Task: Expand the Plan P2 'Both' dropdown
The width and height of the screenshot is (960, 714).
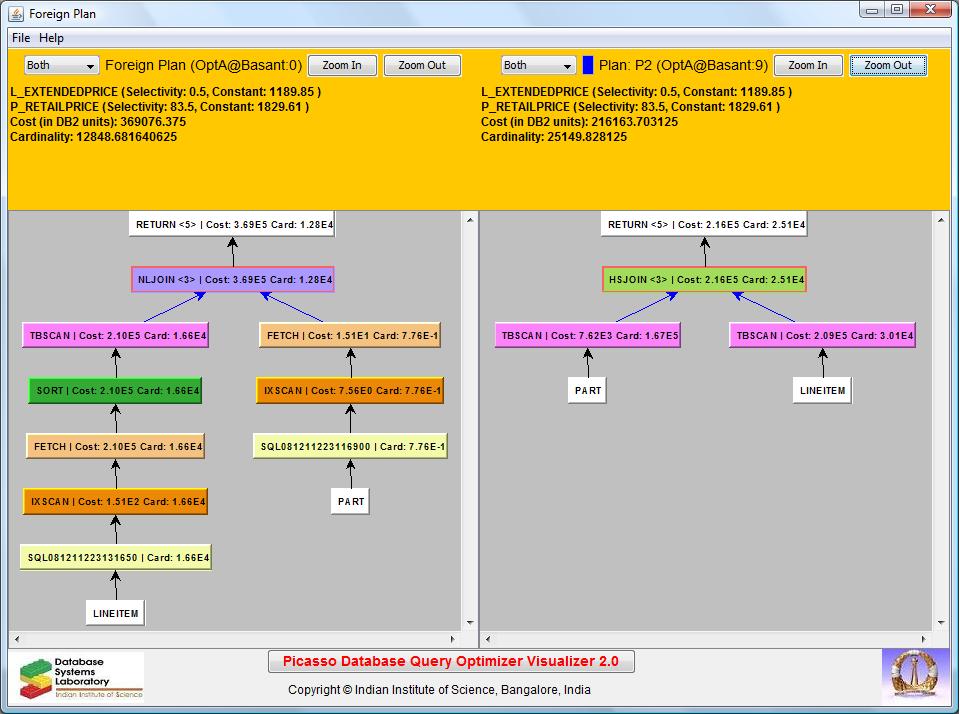Action: 539,66
